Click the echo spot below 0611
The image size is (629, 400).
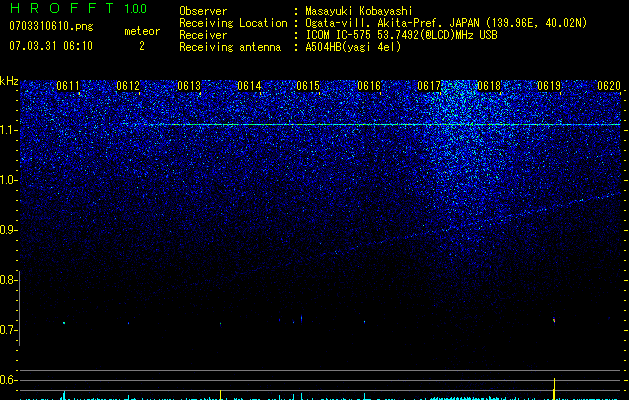(x=64, y=323)
